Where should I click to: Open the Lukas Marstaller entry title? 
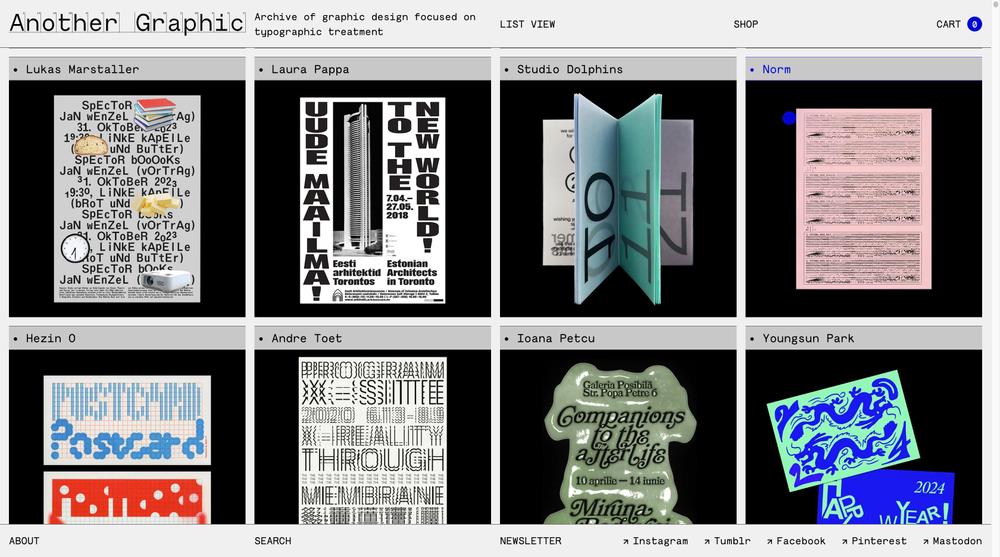point(82,69)
